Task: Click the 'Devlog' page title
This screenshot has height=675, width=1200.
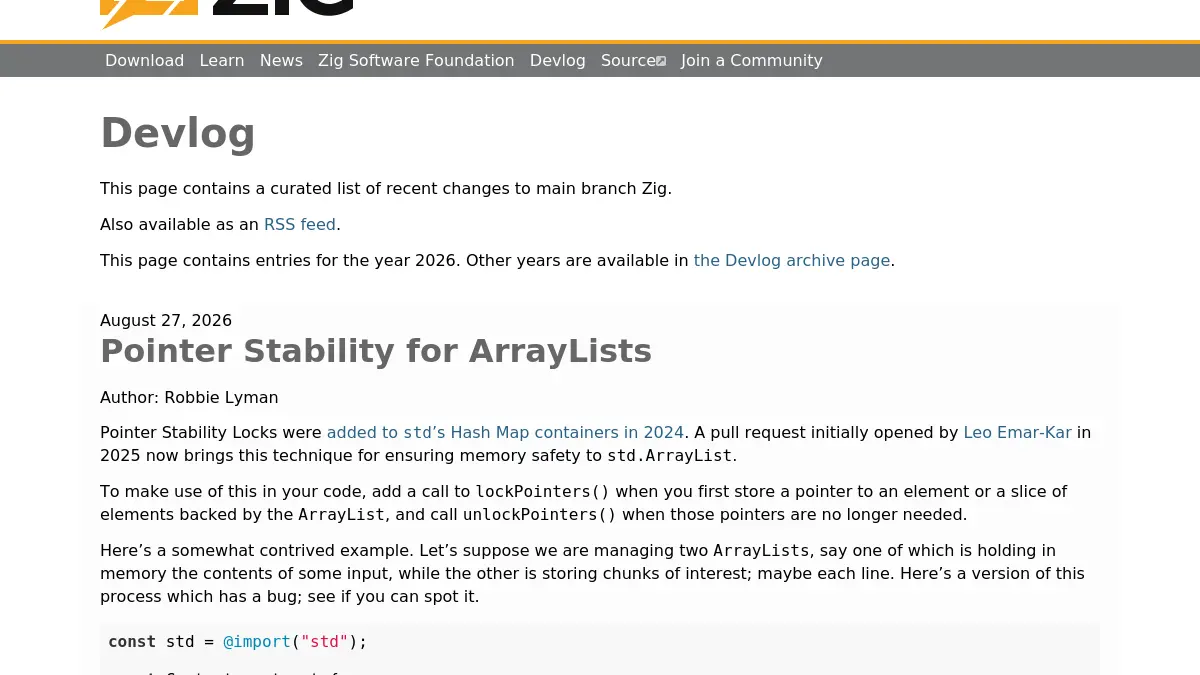Action: click(x=178, y=132)
